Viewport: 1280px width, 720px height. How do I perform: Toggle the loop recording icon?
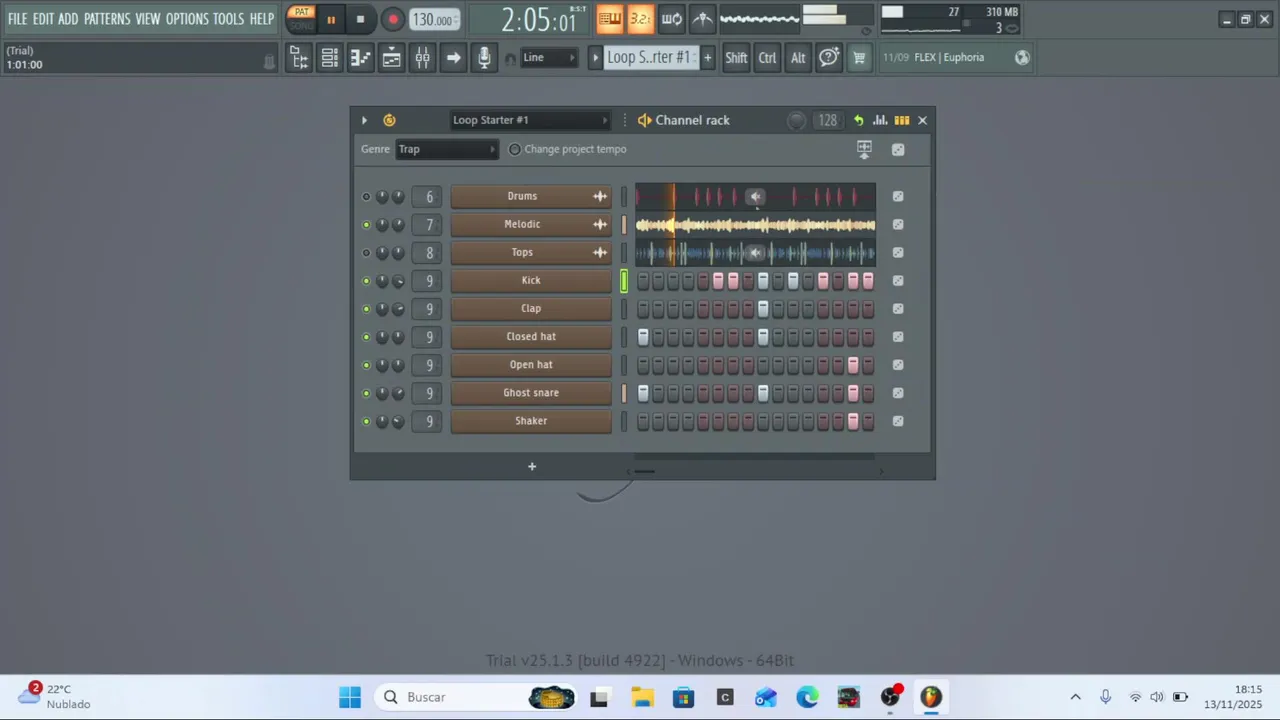672,18
